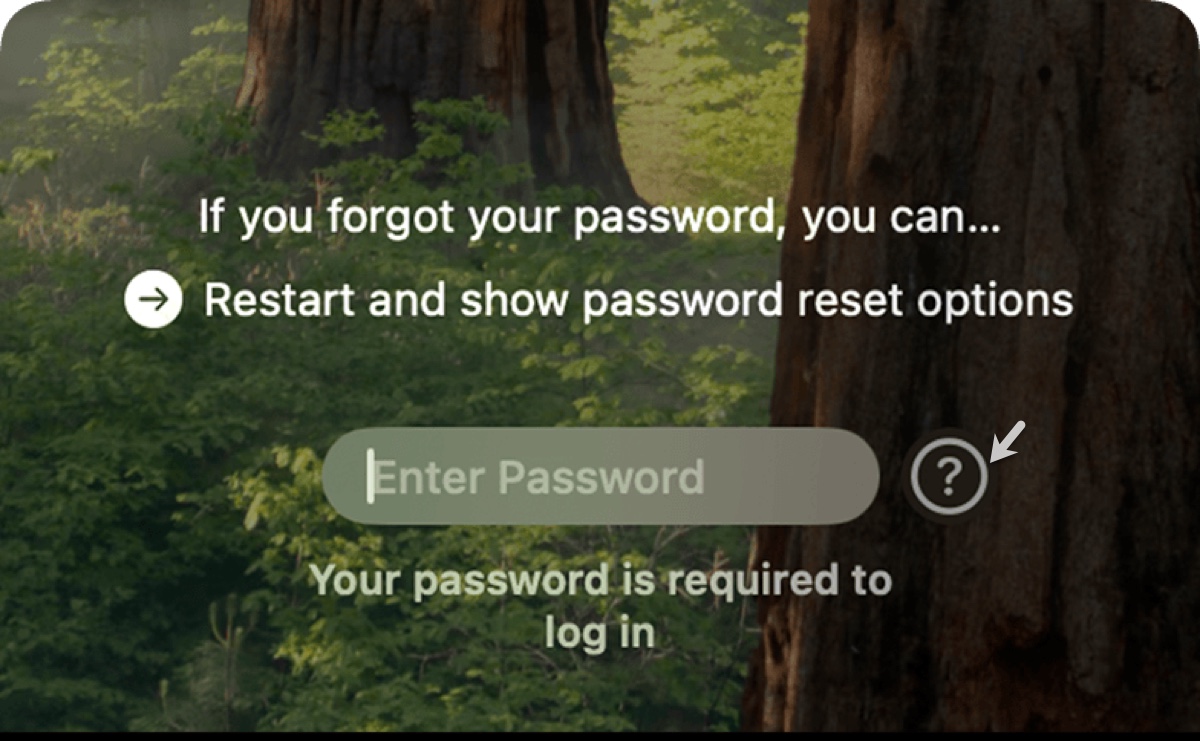The image size is (1200, 741).
Task: Click 'you can...' in the forgot password line
Action: click(x=902, y=217)
